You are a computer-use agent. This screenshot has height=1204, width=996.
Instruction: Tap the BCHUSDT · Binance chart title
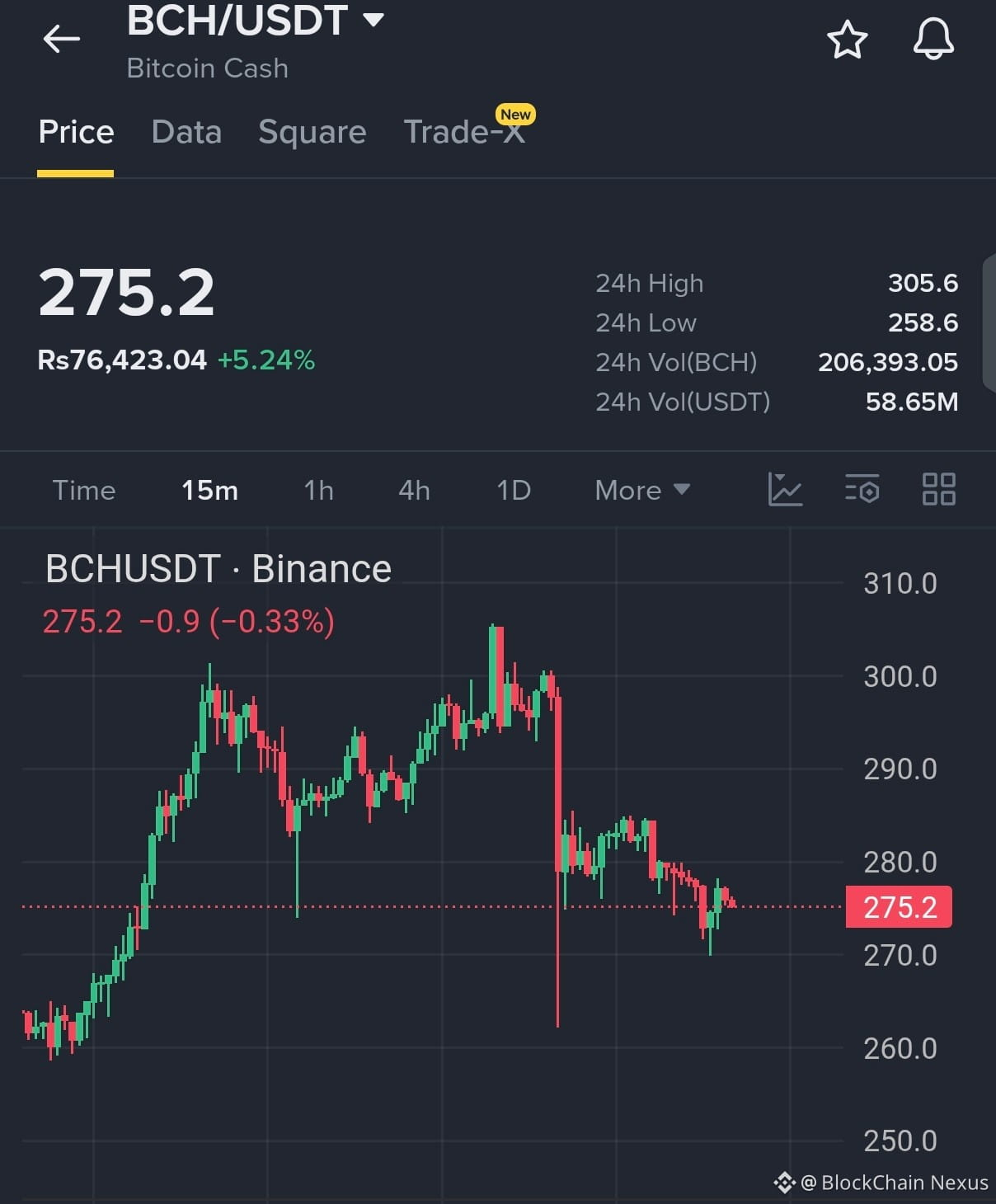[x=218, y=569]
